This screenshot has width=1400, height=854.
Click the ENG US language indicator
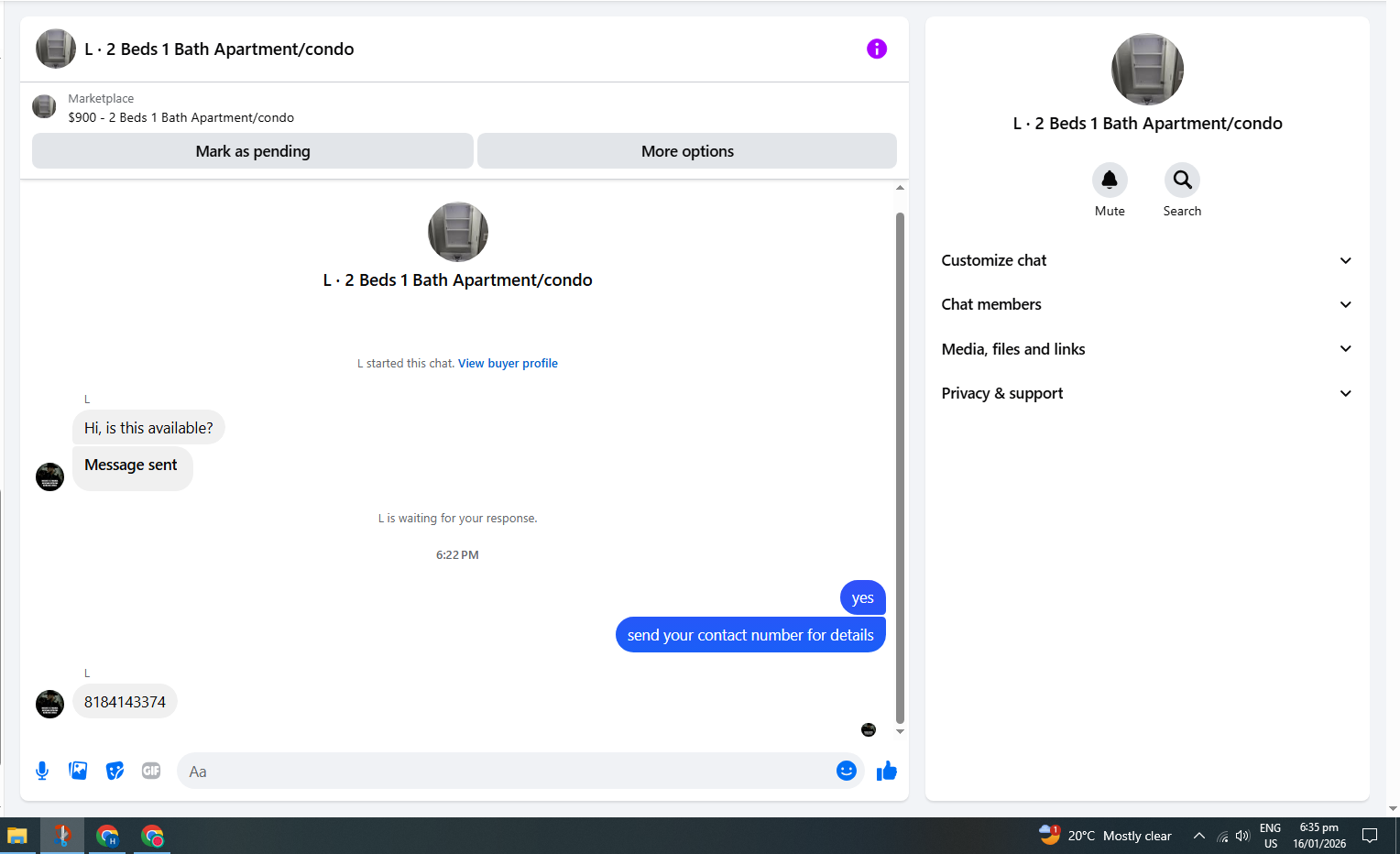coord(1270,836)
